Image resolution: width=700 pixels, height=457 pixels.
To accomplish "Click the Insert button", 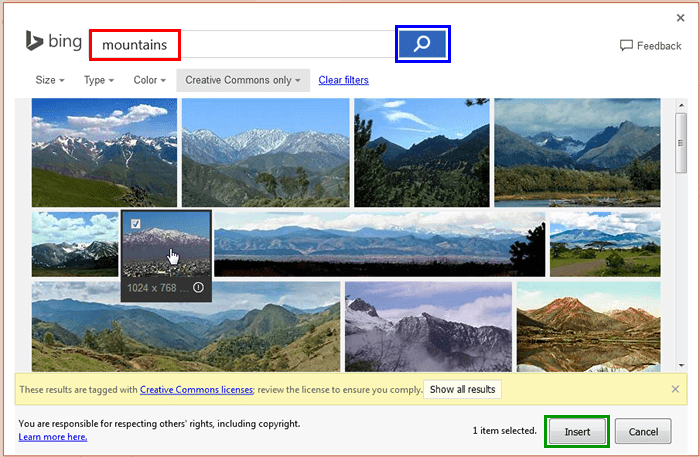I will 577,432.
